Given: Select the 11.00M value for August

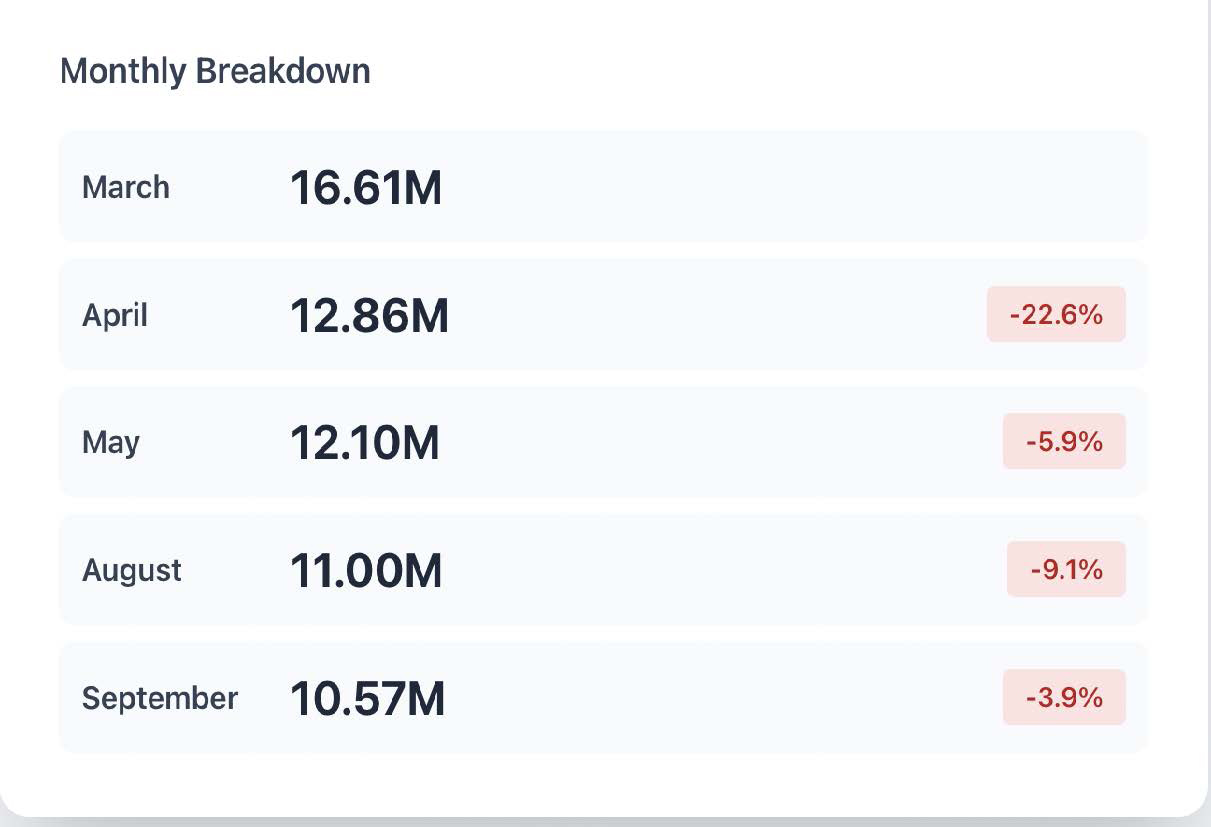Looking at the screenshot, I should [366, 571].
